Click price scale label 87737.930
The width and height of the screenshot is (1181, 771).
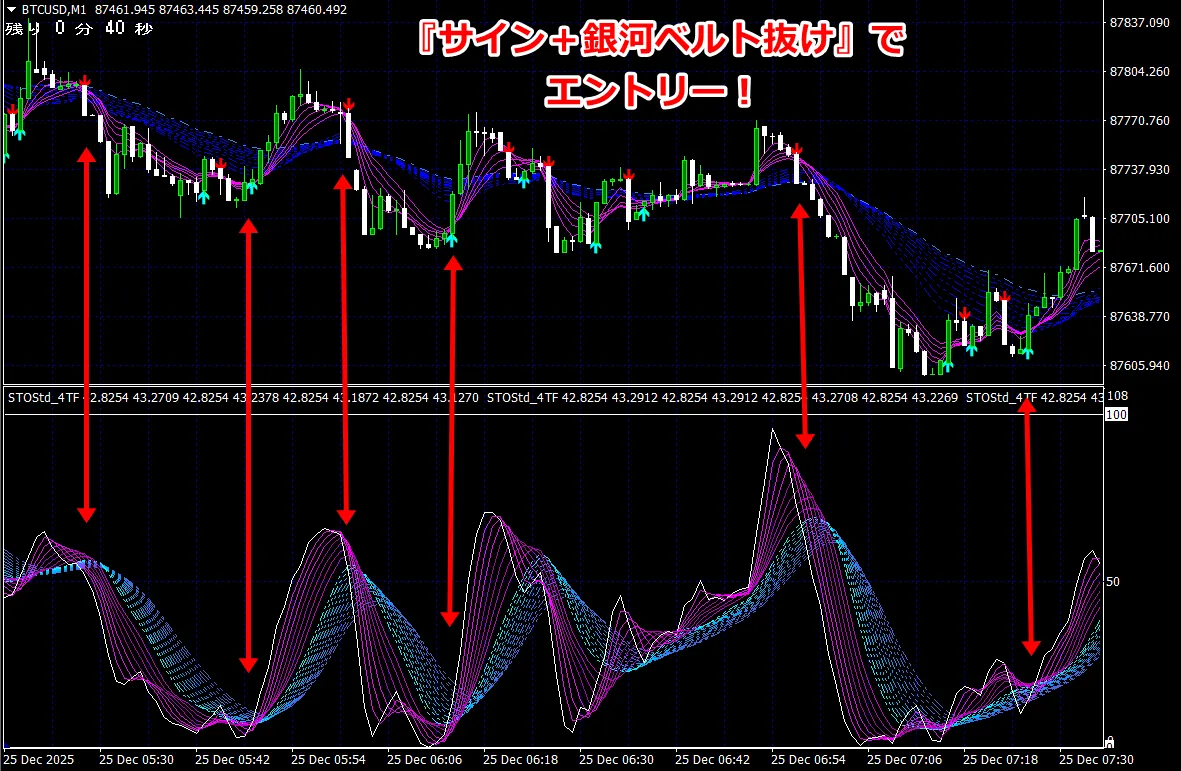pyautogui.click(x=1140, y=169)
